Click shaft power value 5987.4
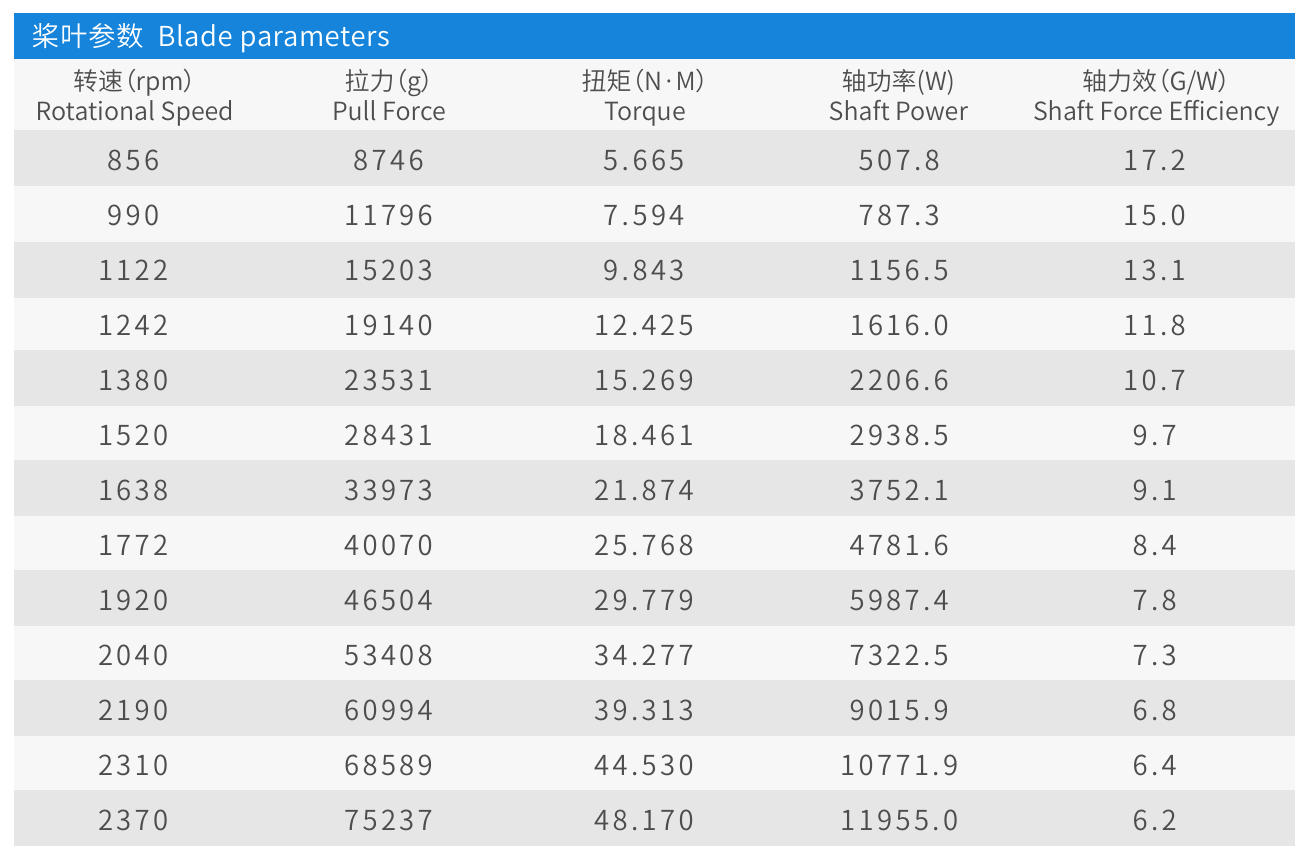Image resolution: width=1308 pixels, height=861 pixels. coord(899,600)
